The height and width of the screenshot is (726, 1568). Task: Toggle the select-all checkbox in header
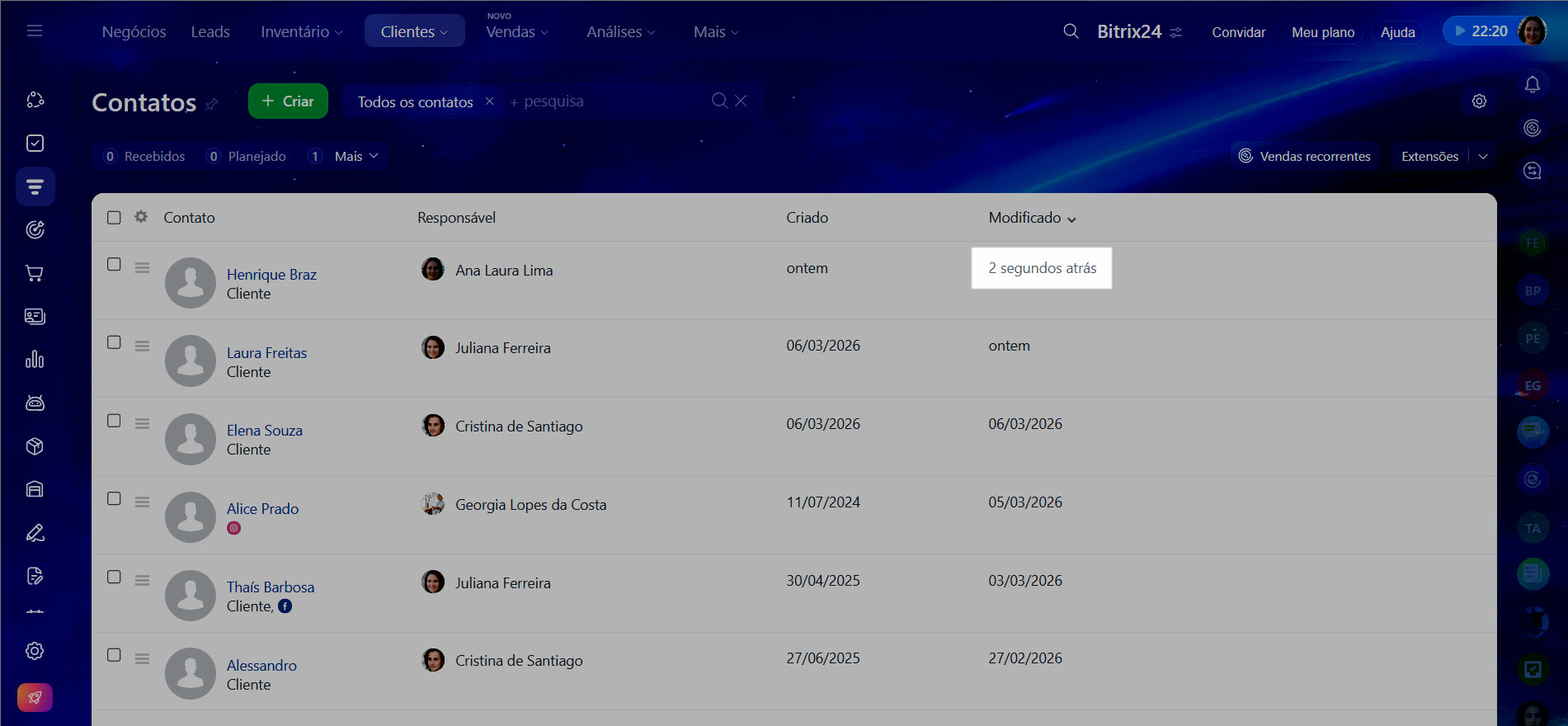(114, 217)
